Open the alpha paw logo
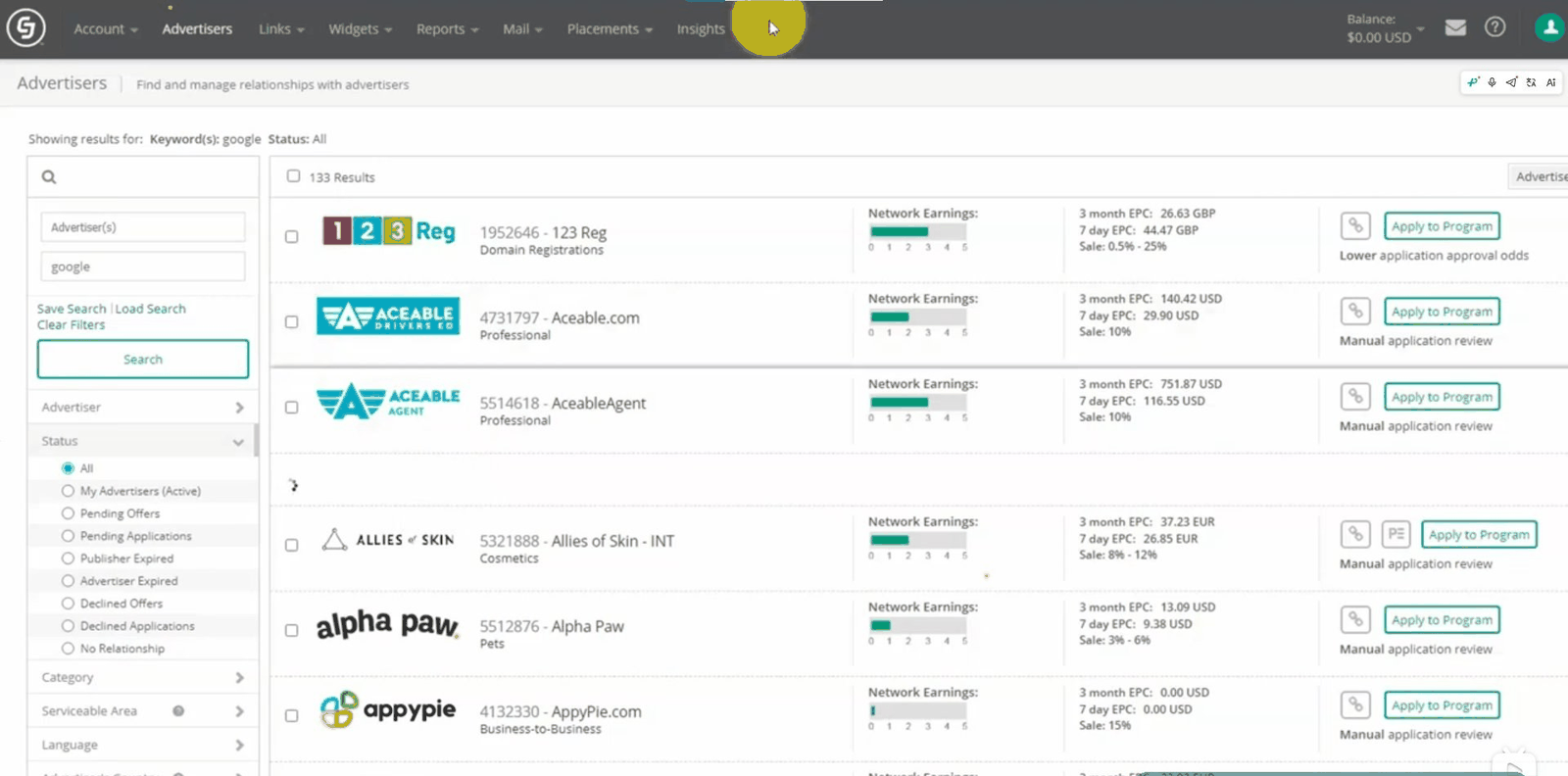The width and height of the screenshot is (1568, 776). coord(387,624)
